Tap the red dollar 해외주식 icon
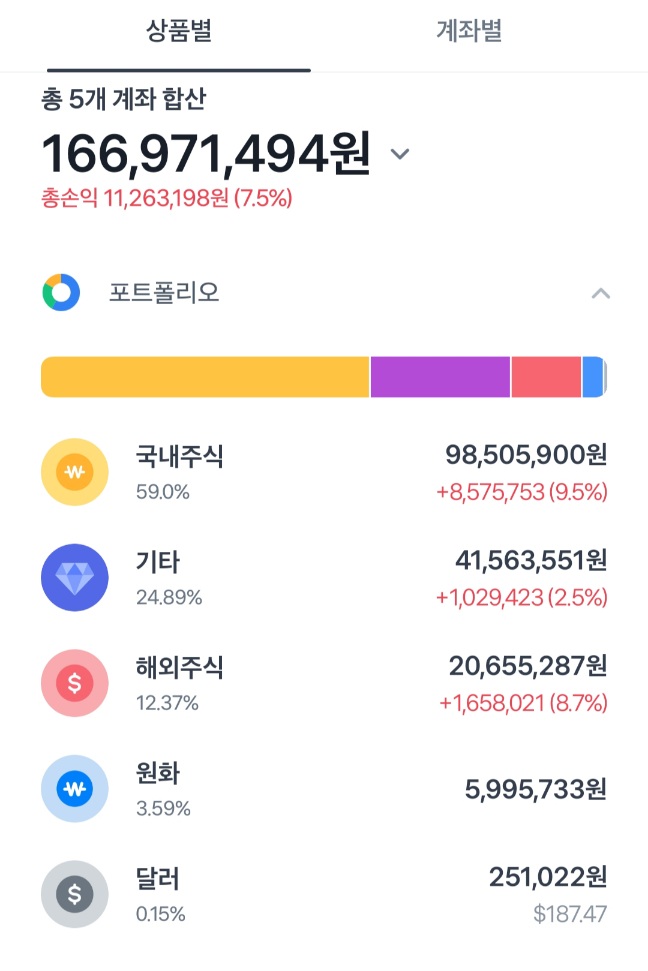This screenshot has height=971, width=648. coord(74,683)
